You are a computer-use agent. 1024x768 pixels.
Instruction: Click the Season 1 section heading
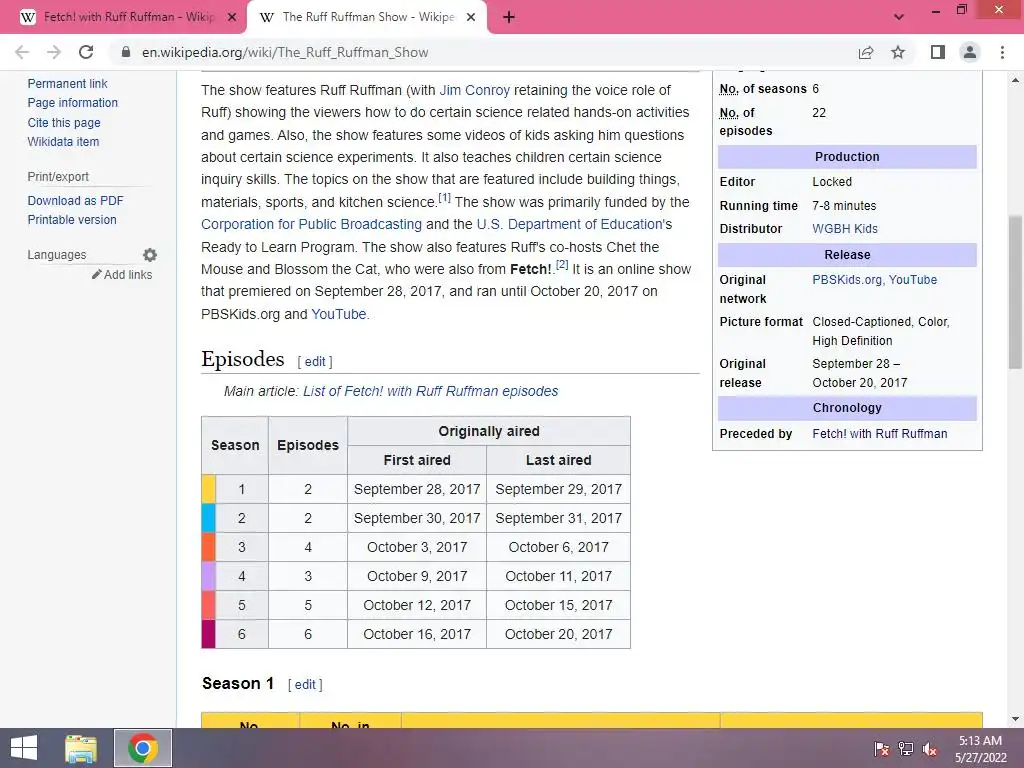238,684
